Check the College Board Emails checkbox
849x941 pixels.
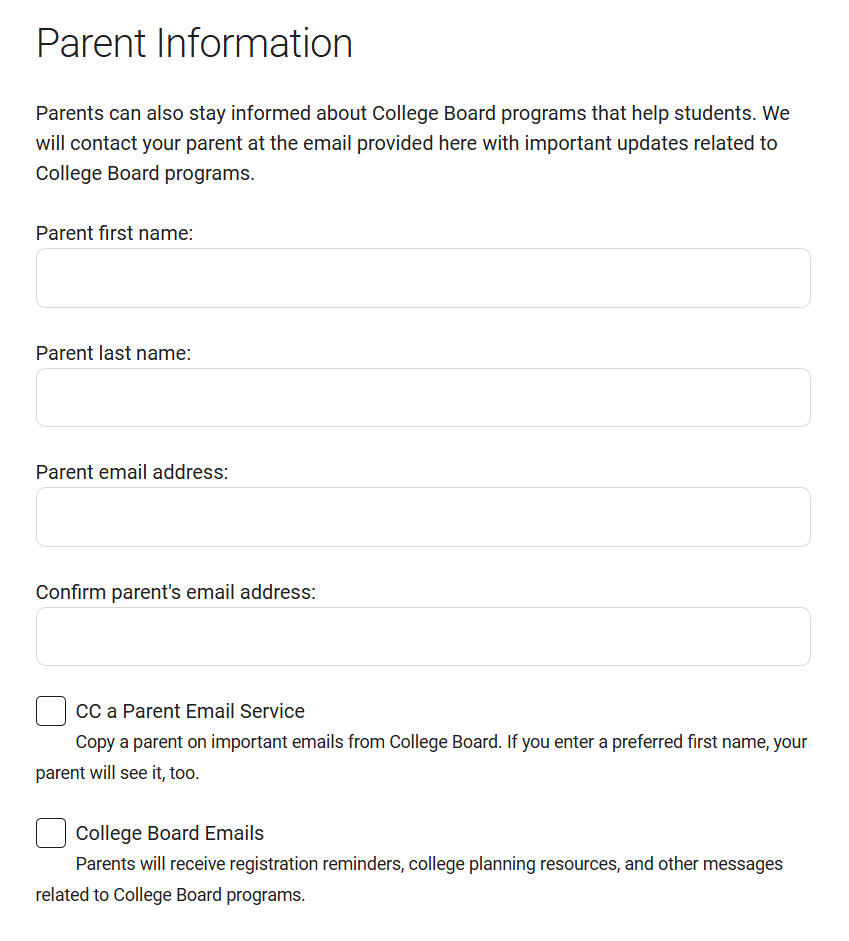(x=51, y=833)
